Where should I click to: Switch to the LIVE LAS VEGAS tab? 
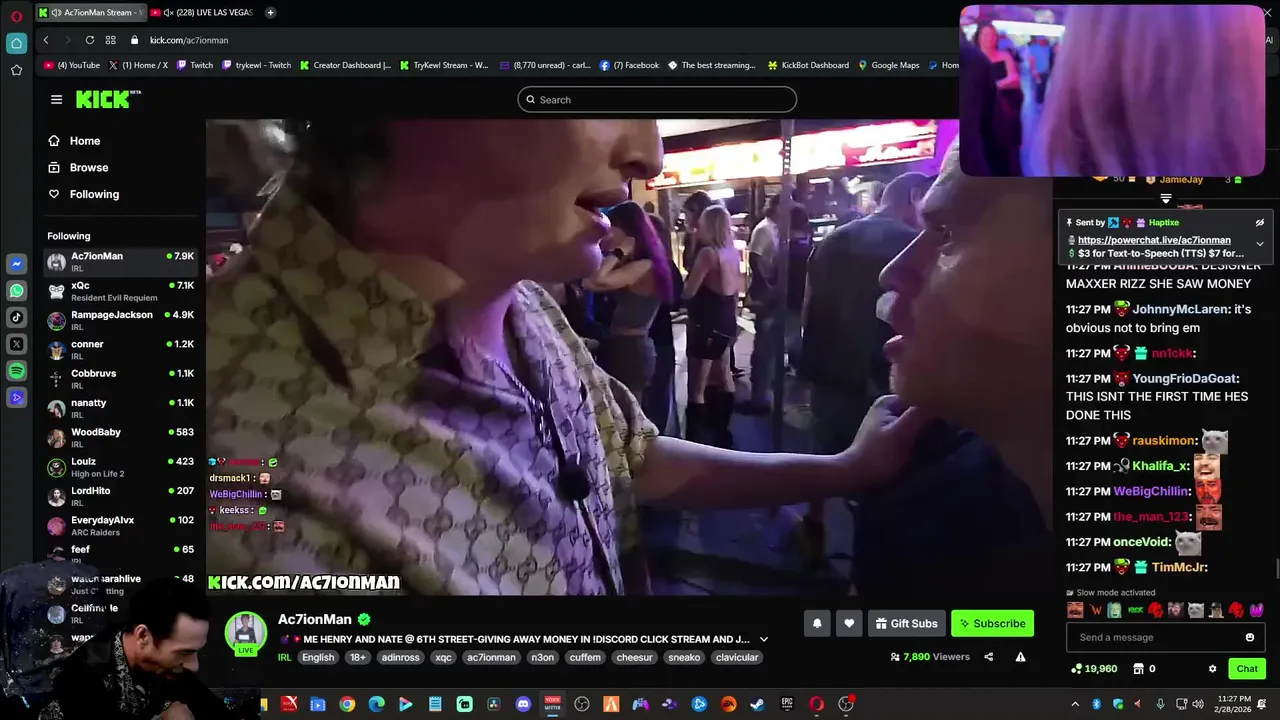pyautogui.click(x=204, y=12)
